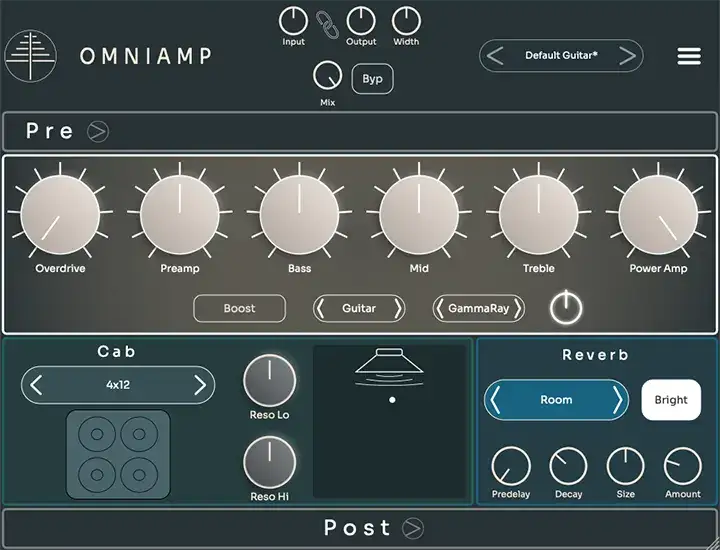
Task: Select the previous cab before 4x12
Action: coord(36,385)
